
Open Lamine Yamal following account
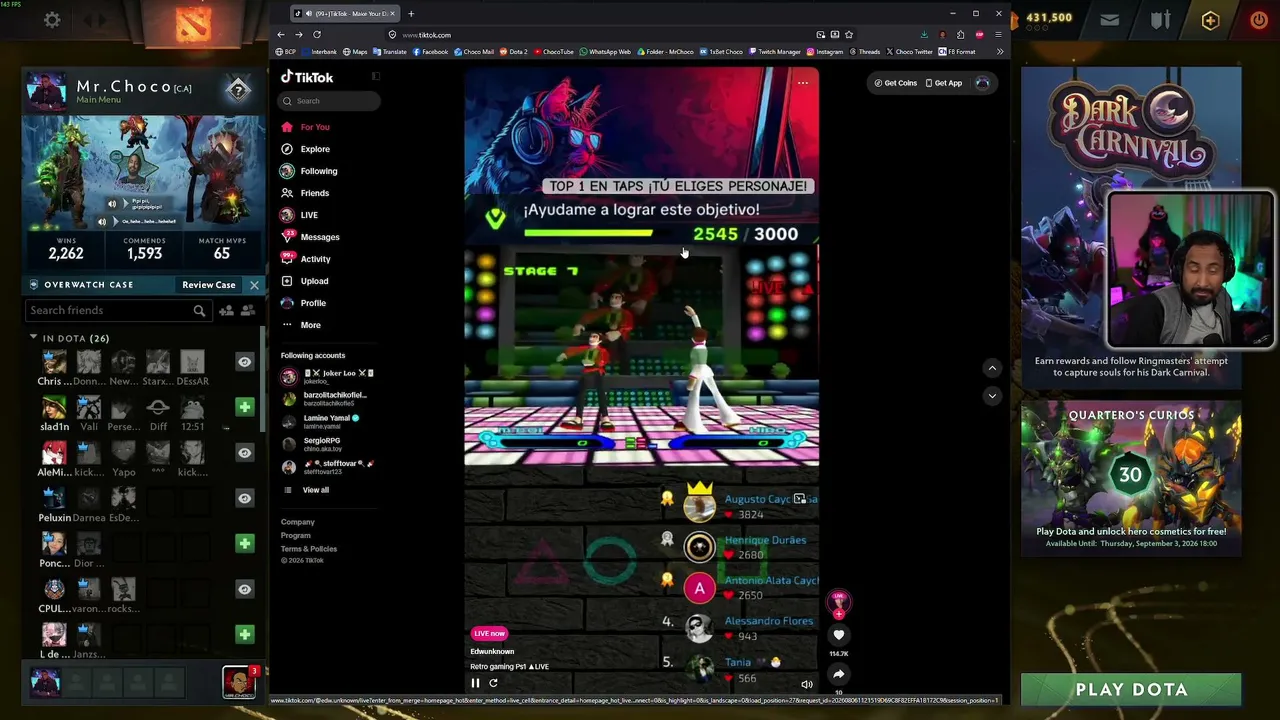click(320, 421)
